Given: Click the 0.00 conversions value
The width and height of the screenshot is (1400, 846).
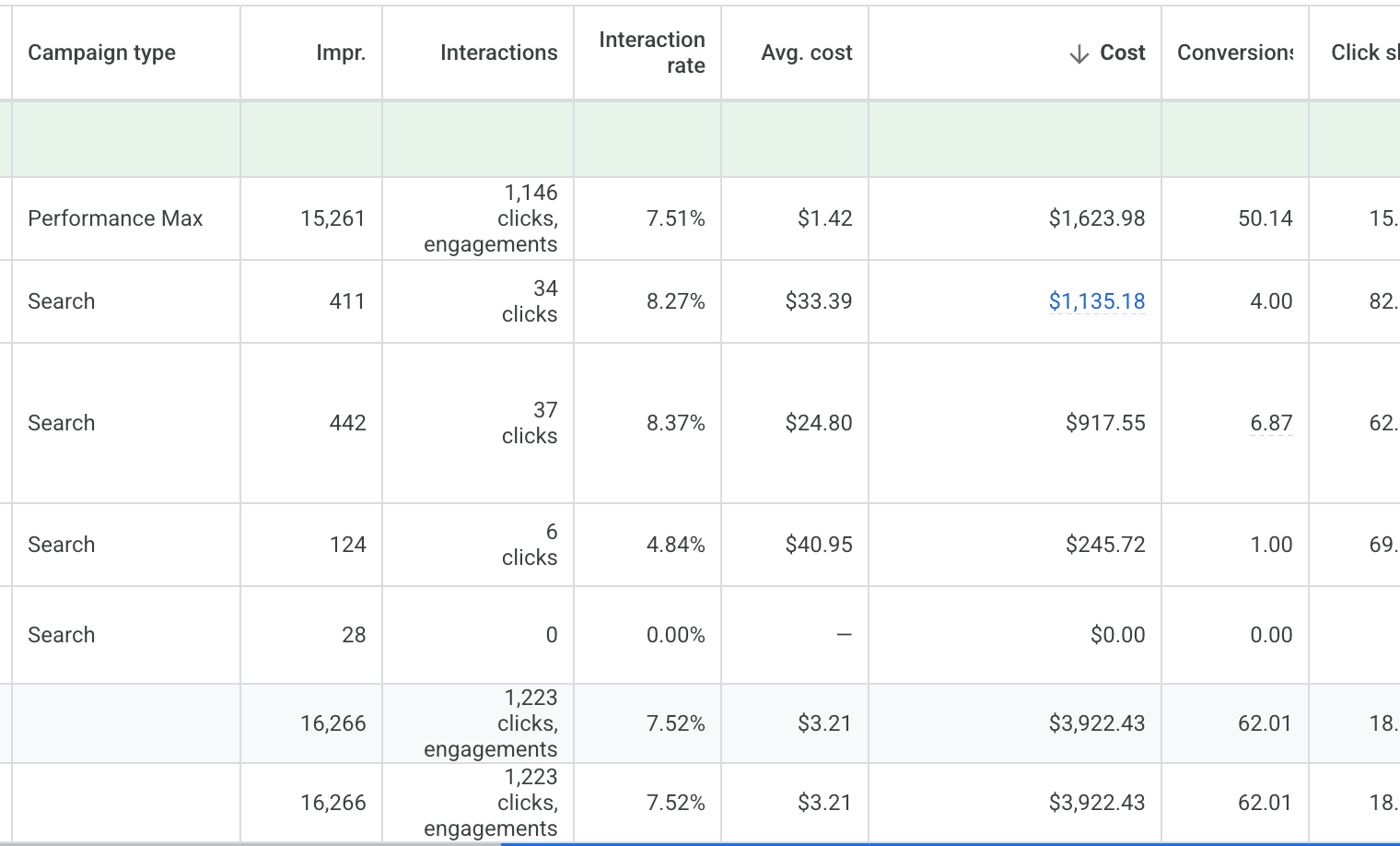Looking at the screenshot, I should [x=1271, y=635].
